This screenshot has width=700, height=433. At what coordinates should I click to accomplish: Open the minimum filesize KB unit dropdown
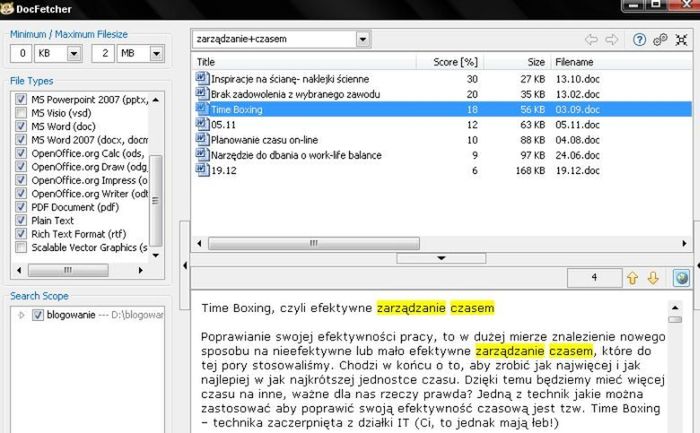pyautogui.click(x=74, y=54)
